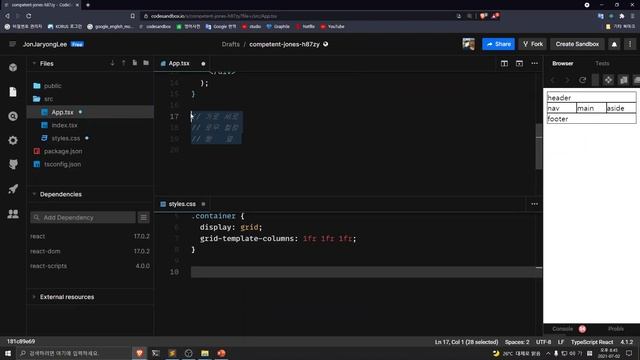Open GitHub panel in activity bar

[13, 164]
